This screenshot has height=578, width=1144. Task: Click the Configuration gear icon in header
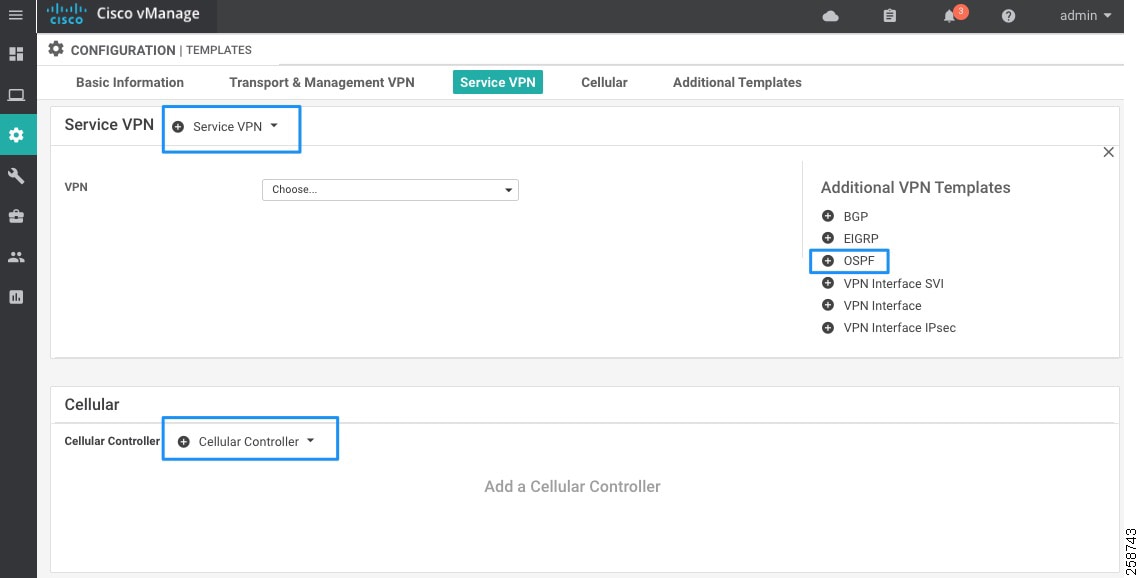[x=55, y=49]
